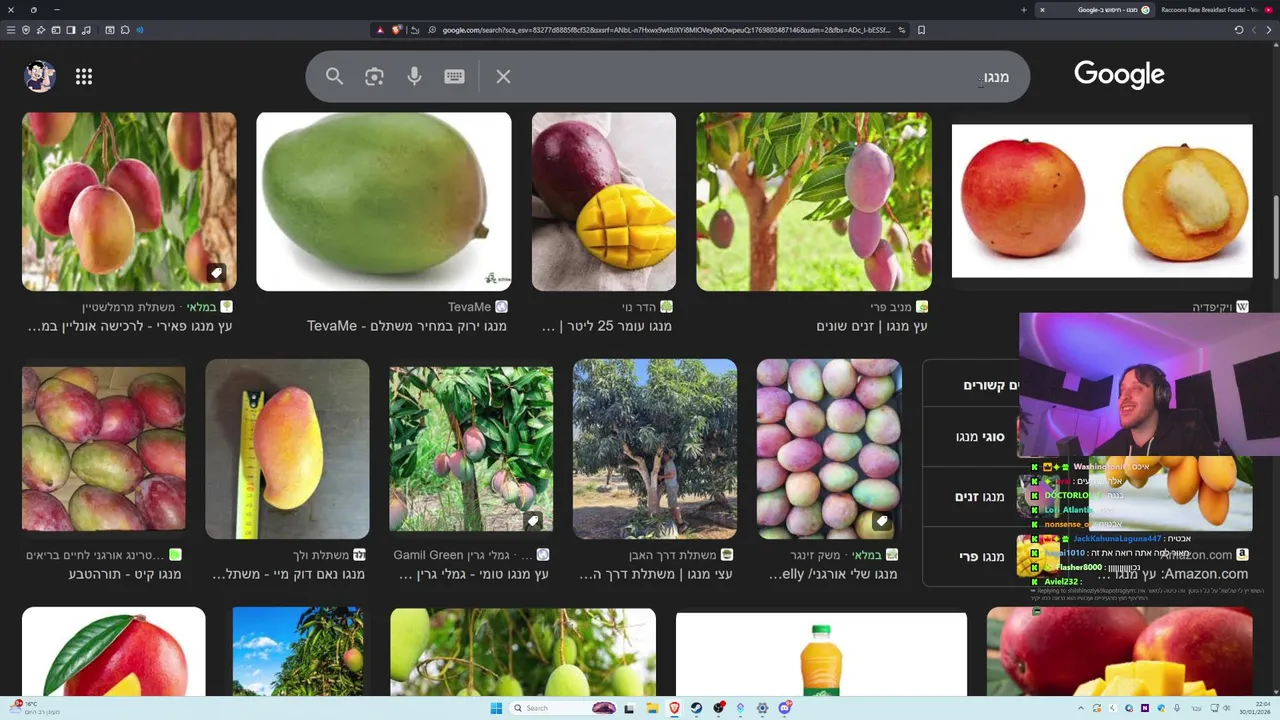
Task: Click the page vertical scrollbar
Action: click(x=1275, y=240)
